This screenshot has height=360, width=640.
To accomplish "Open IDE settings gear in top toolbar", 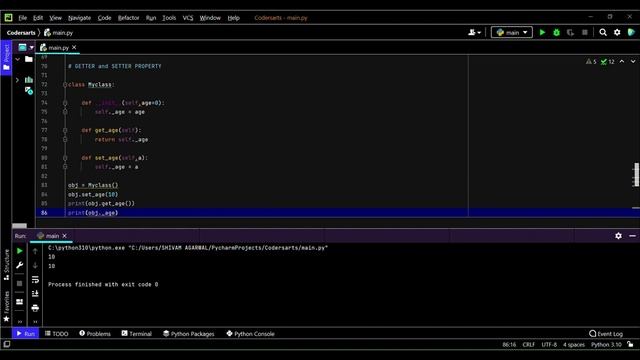I will (x=617, y=32).
